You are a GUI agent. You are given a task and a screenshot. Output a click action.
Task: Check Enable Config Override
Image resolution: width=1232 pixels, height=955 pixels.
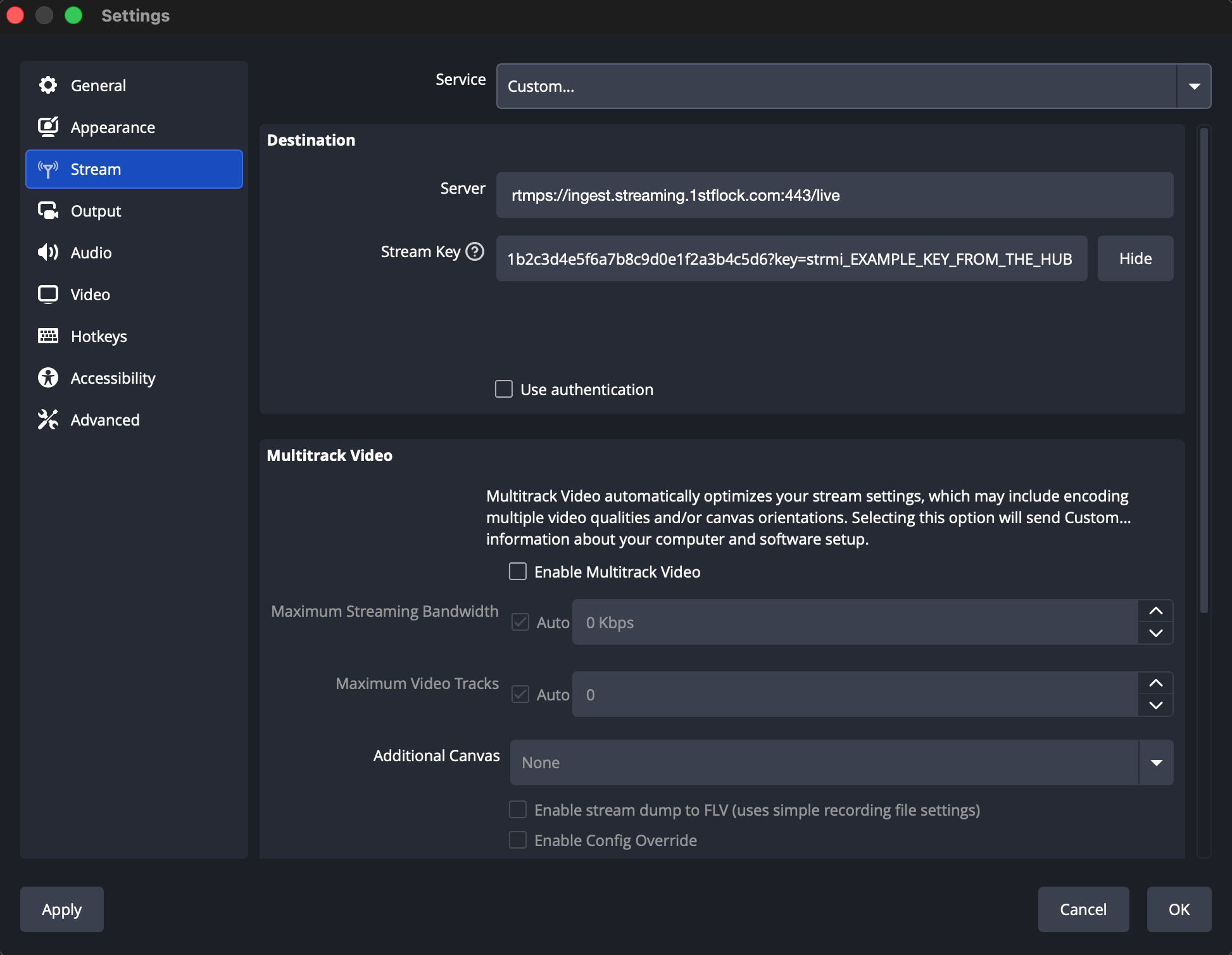tap(518, 840)
